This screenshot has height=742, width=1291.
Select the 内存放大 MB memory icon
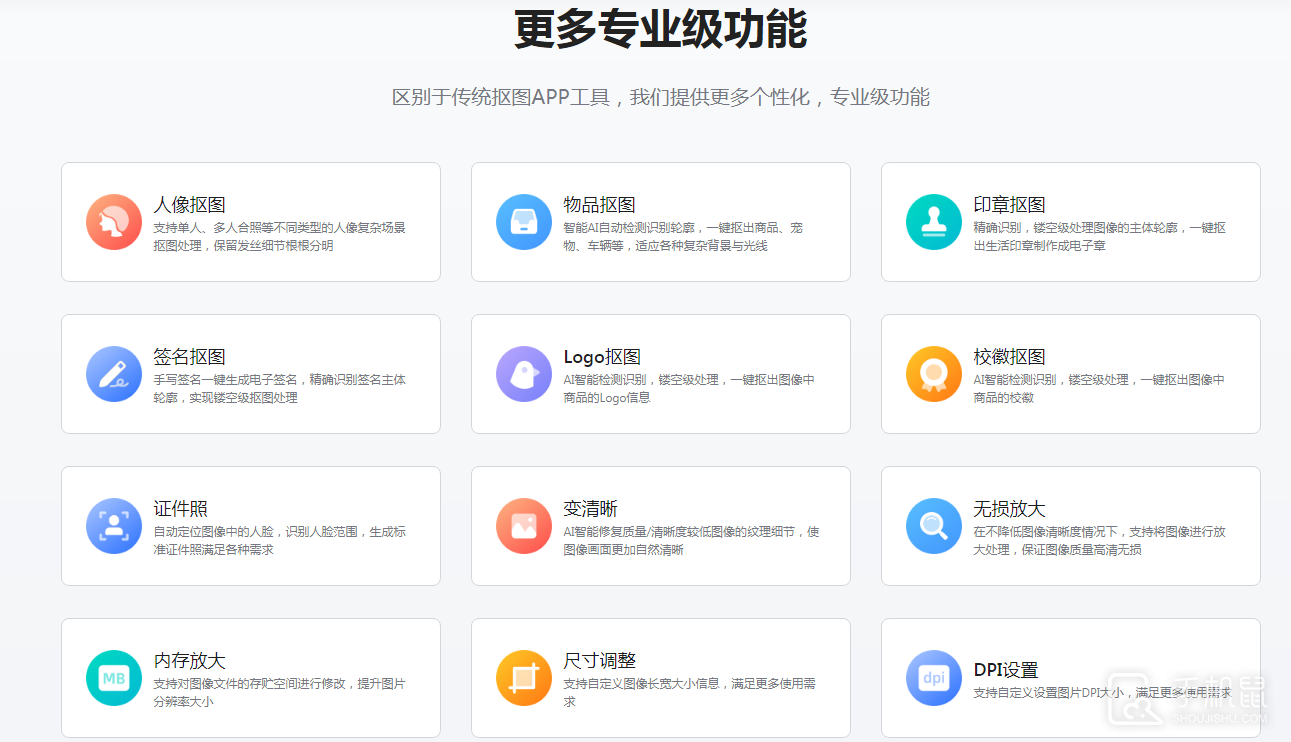(x=113, y=678)
